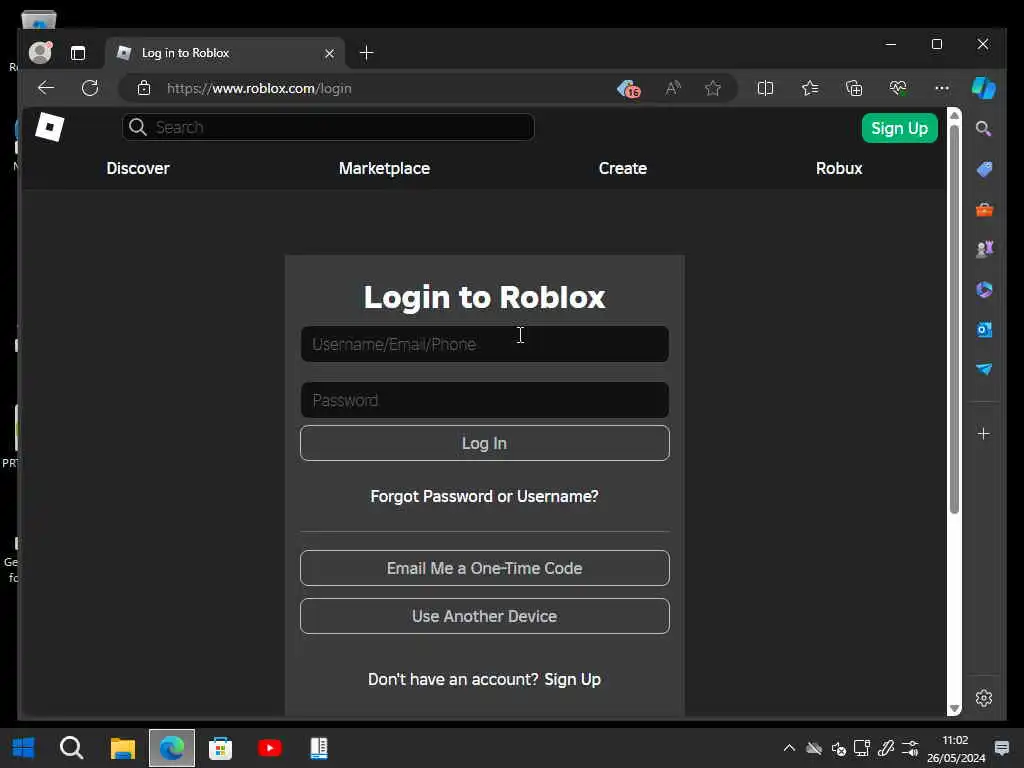
Task: Open Microsoft Store from the taskbar
Action: point(220,748)
